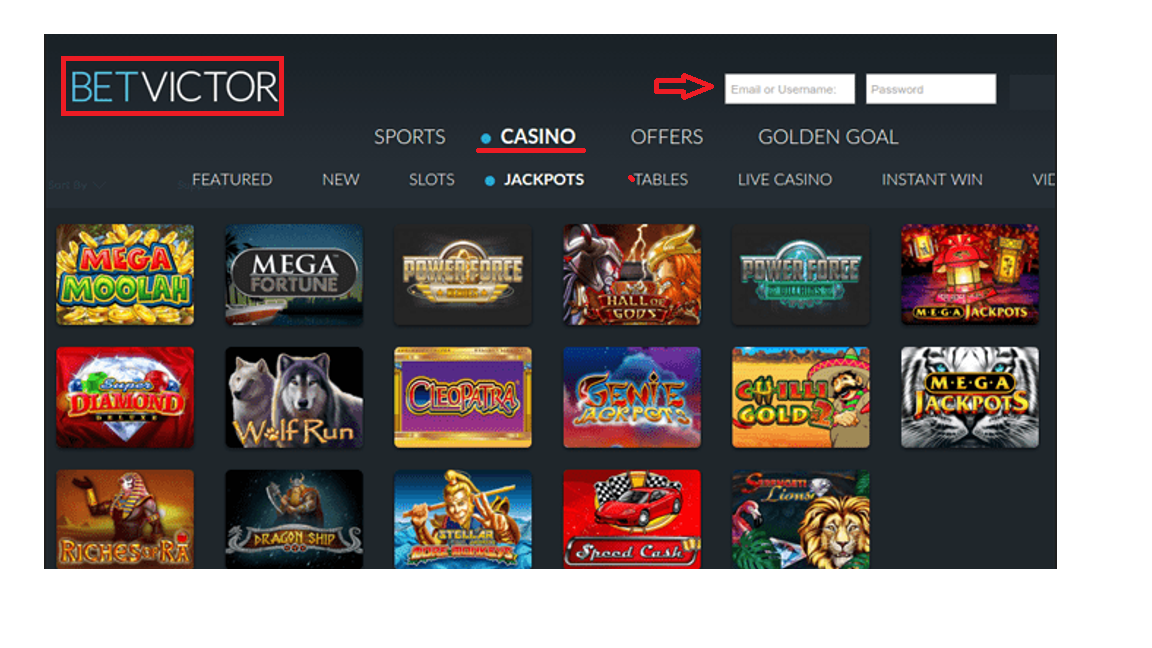The width and height of the screenshot is (1152, 648).
Task: Switch to the Live Casino tab
Action: pos(785,179)
